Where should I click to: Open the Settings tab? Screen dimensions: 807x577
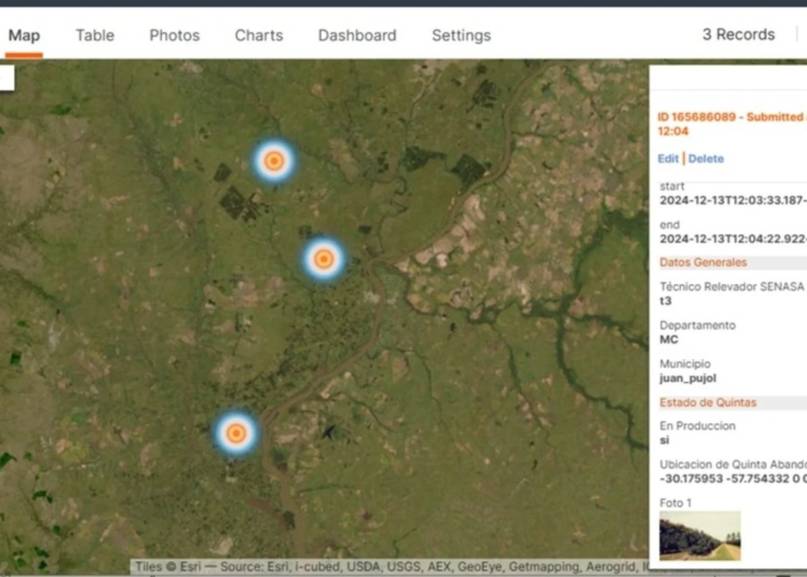461,35
